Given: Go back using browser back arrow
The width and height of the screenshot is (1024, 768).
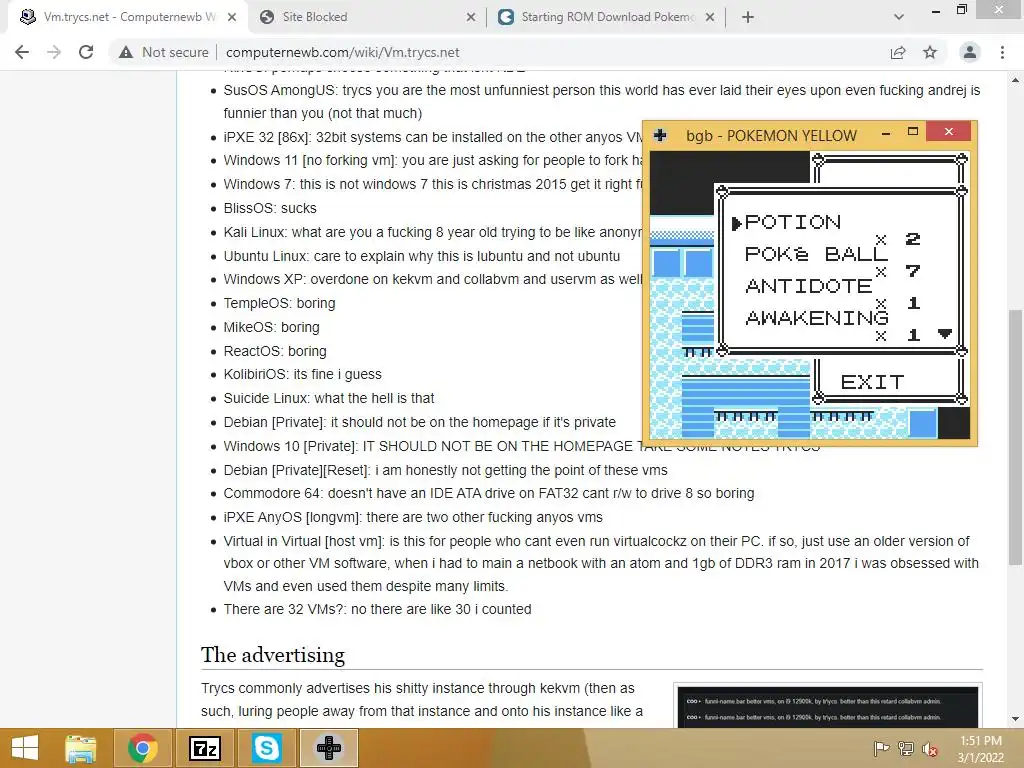Looking at the screenshot, I should pos(22,52).
